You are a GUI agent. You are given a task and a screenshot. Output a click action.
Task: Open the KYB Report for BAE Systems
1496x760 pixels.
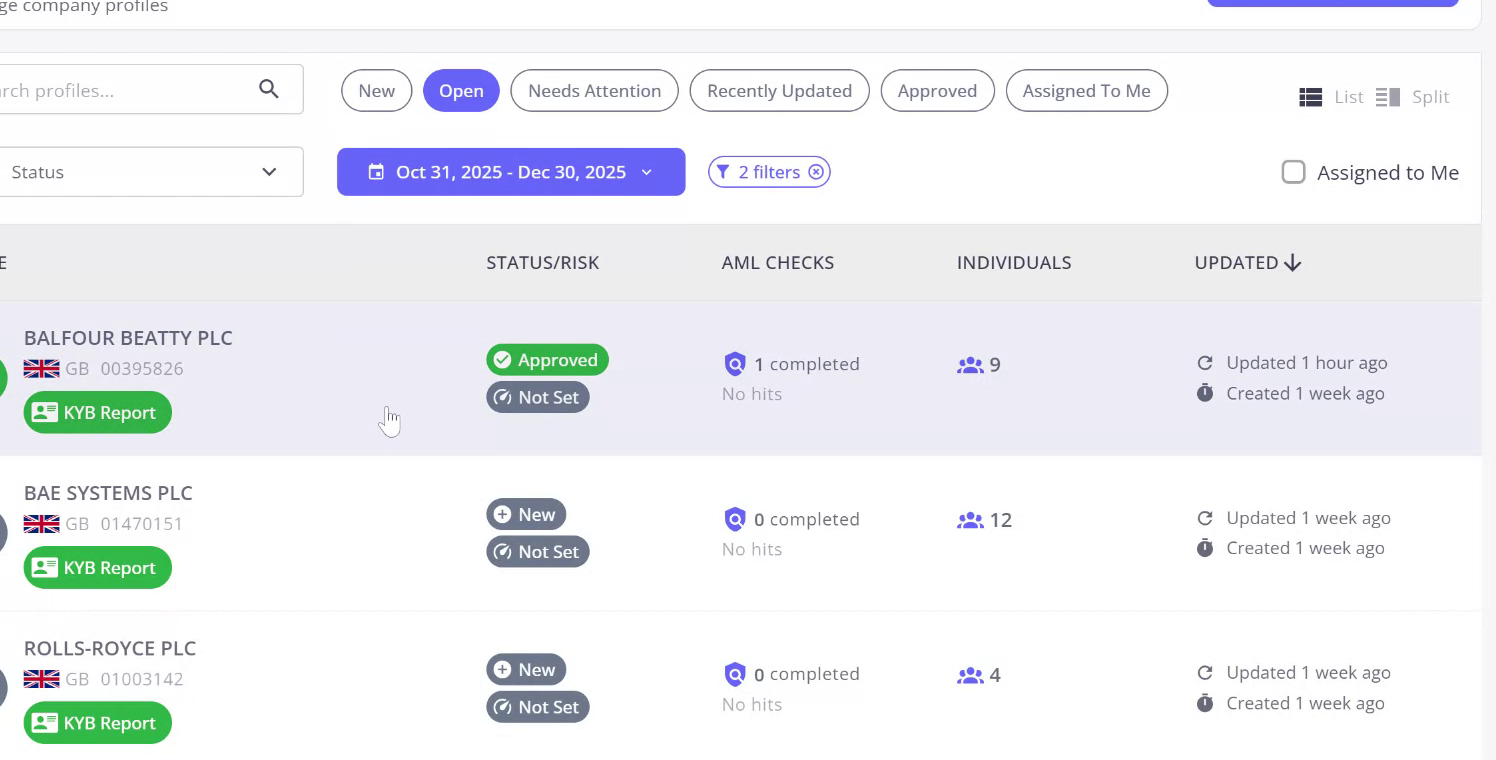(98, 568)
